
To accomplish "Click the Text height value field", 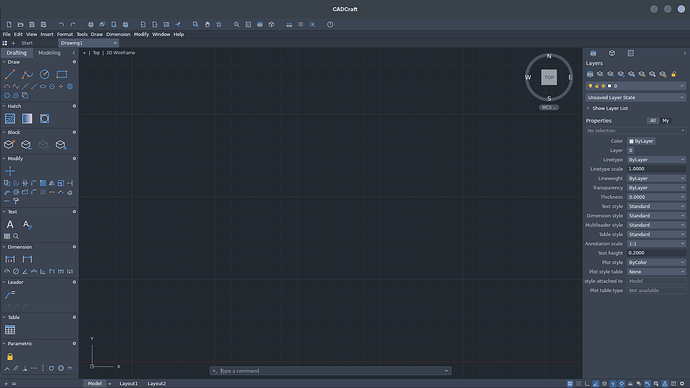I will click(656, 253).
